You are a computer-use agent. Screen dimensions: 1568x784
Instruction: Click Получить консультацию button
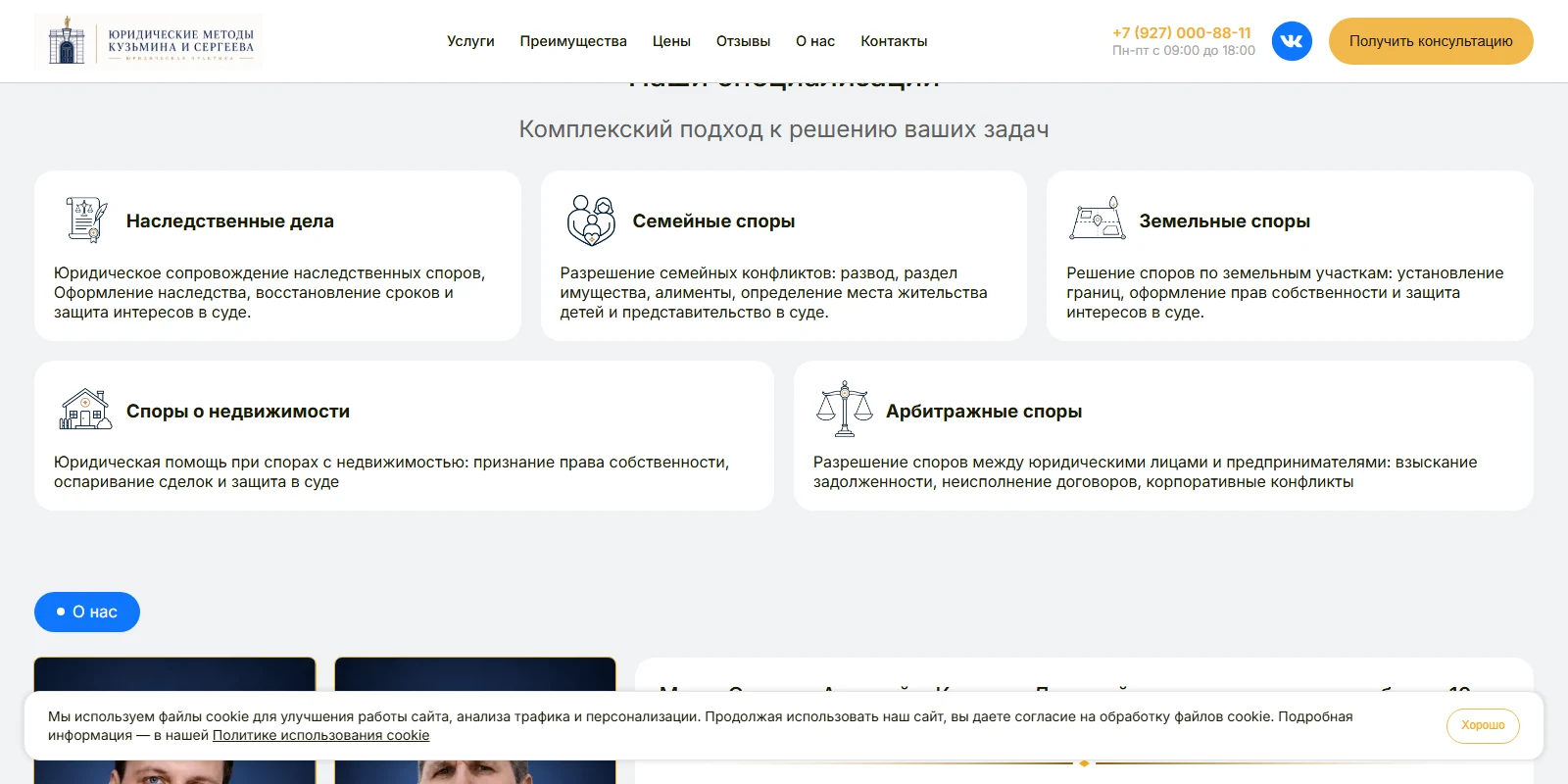coord(1431,41)
